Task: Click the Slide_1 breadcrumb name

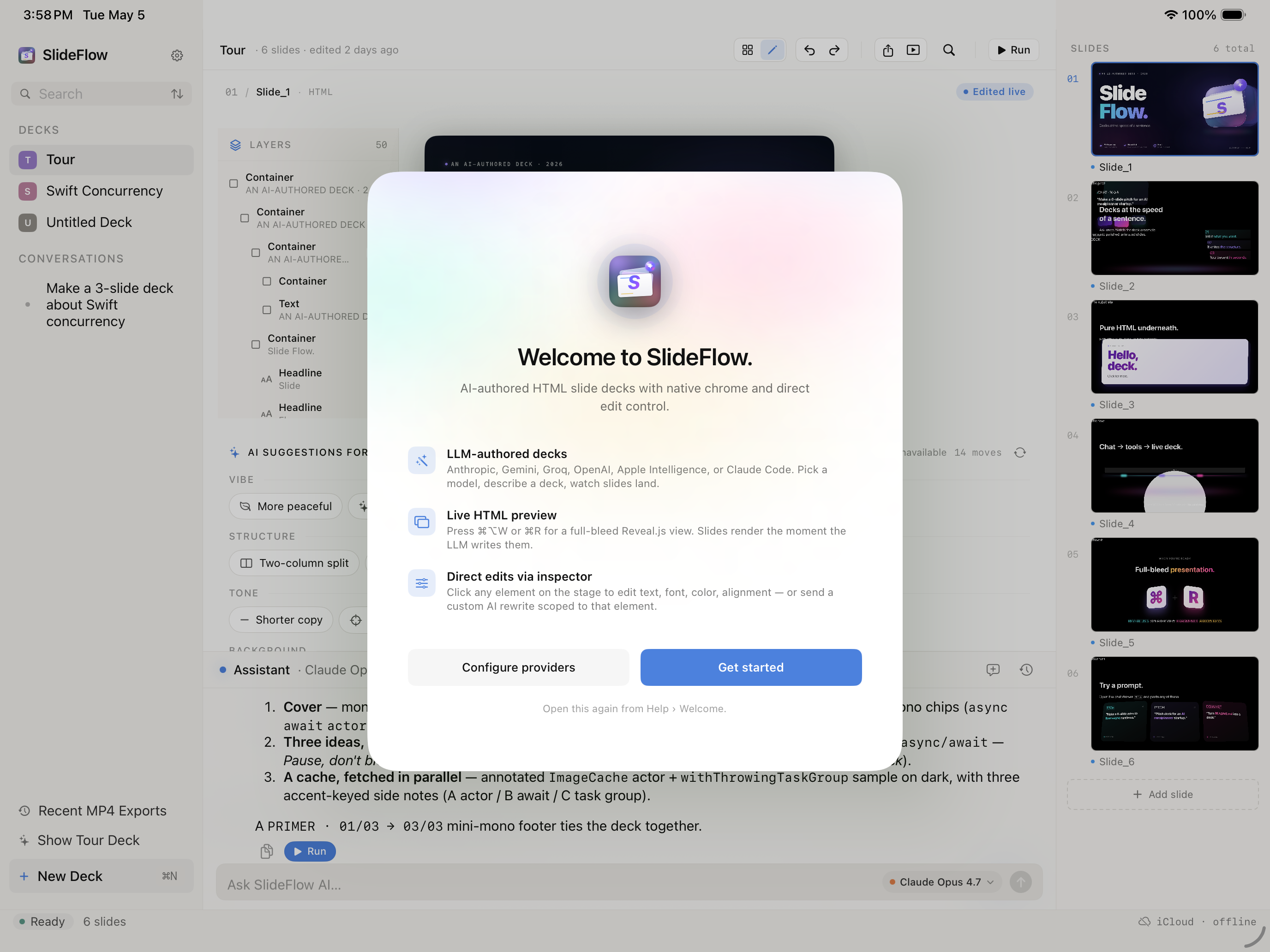Action: [x=273, y=92]
